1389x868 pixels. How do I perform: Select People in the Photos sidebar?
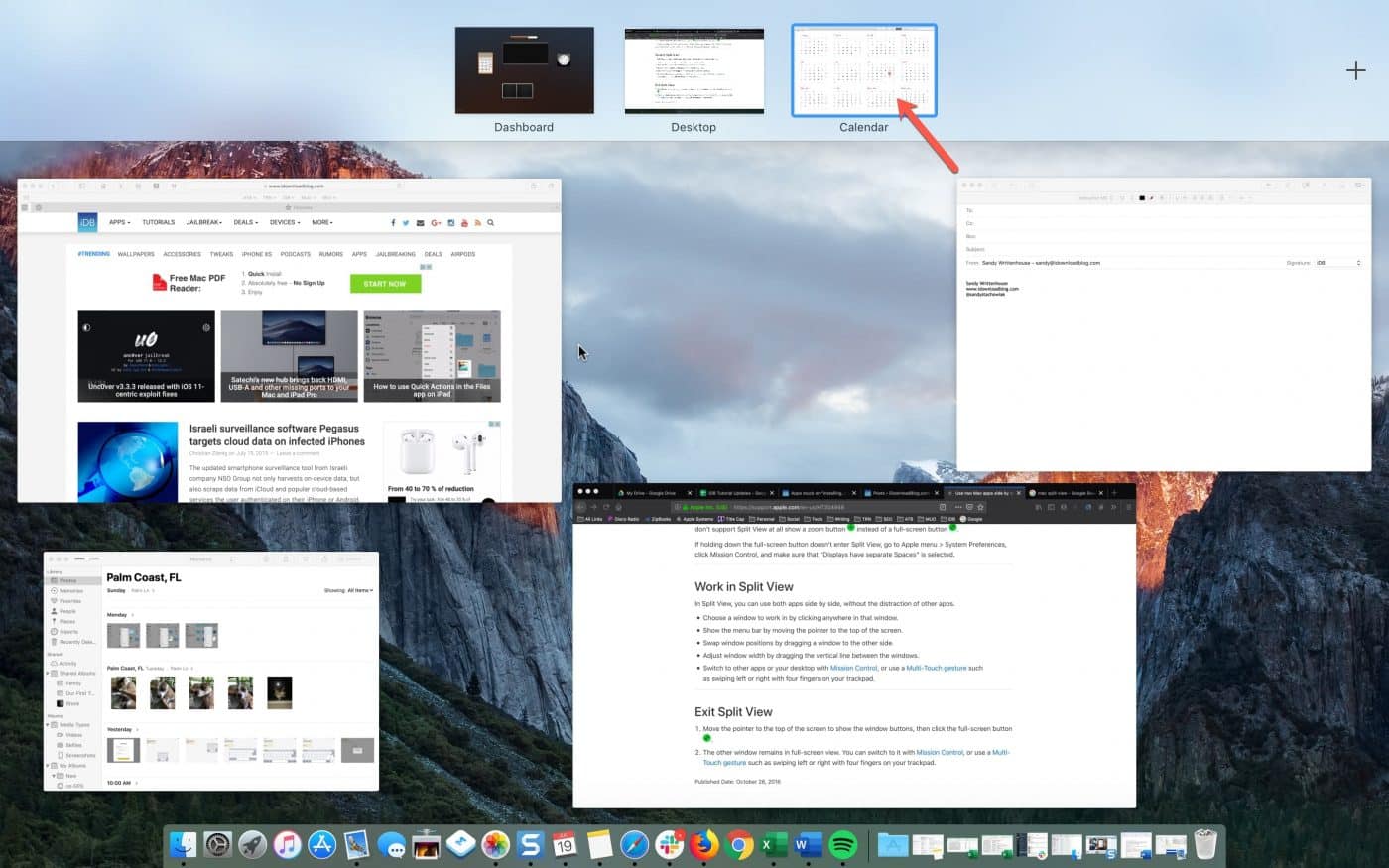pyautogui.click(x=68, y=611)
